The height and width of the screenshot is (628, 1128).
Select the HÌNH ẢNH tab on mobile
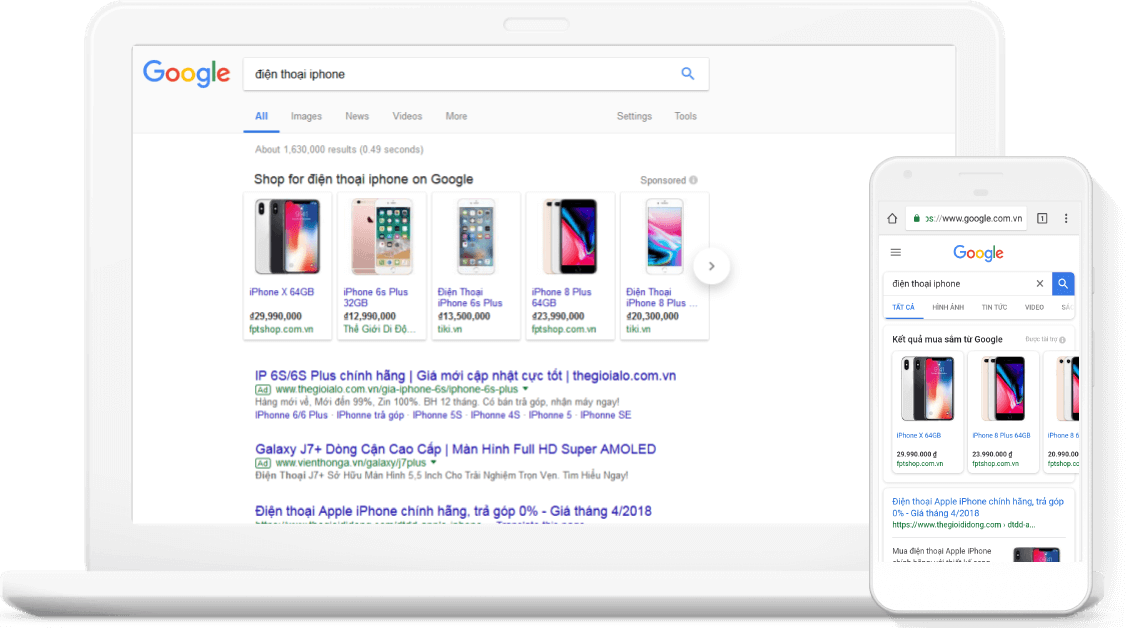pos(948,307)
